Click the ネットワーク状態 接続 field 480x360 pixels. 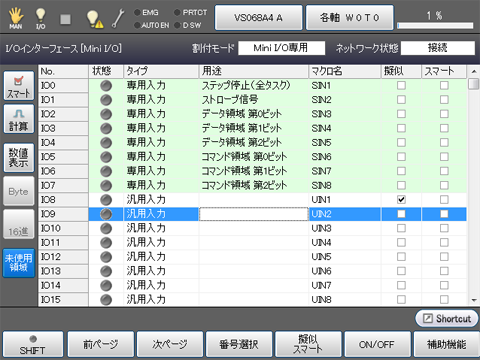tap(438, 48)
